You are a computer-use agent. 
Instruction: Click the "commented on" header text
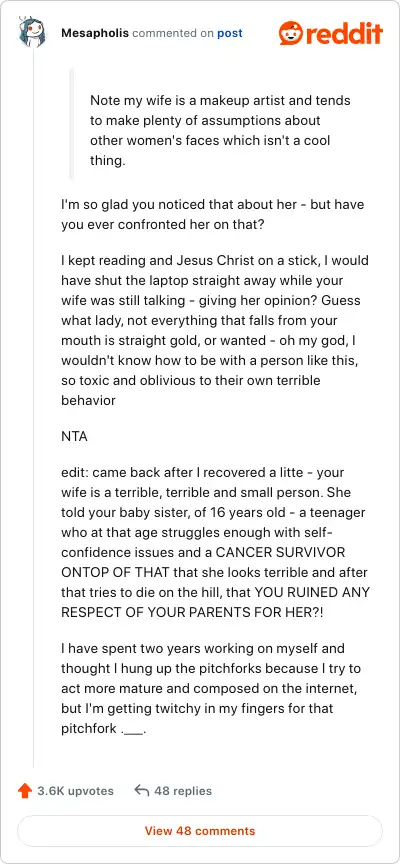[173, 34]
